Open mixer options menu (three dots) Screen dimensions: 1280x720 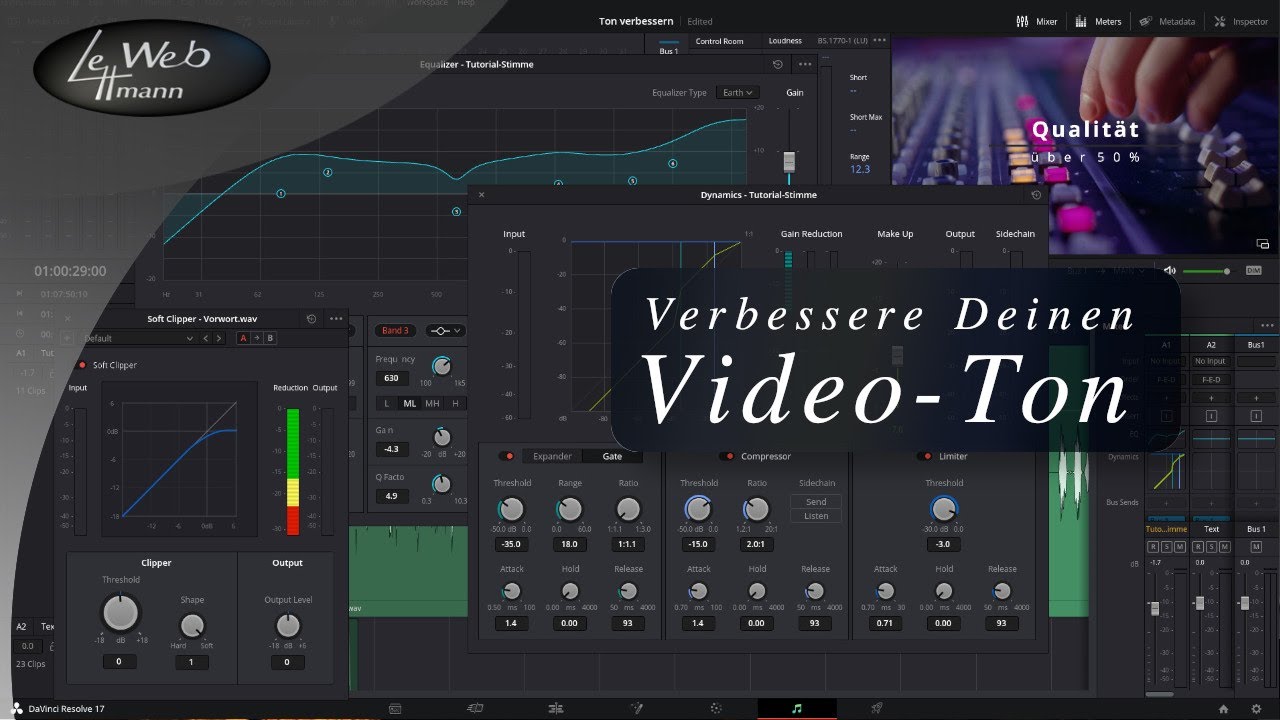tap(1269, 326)
